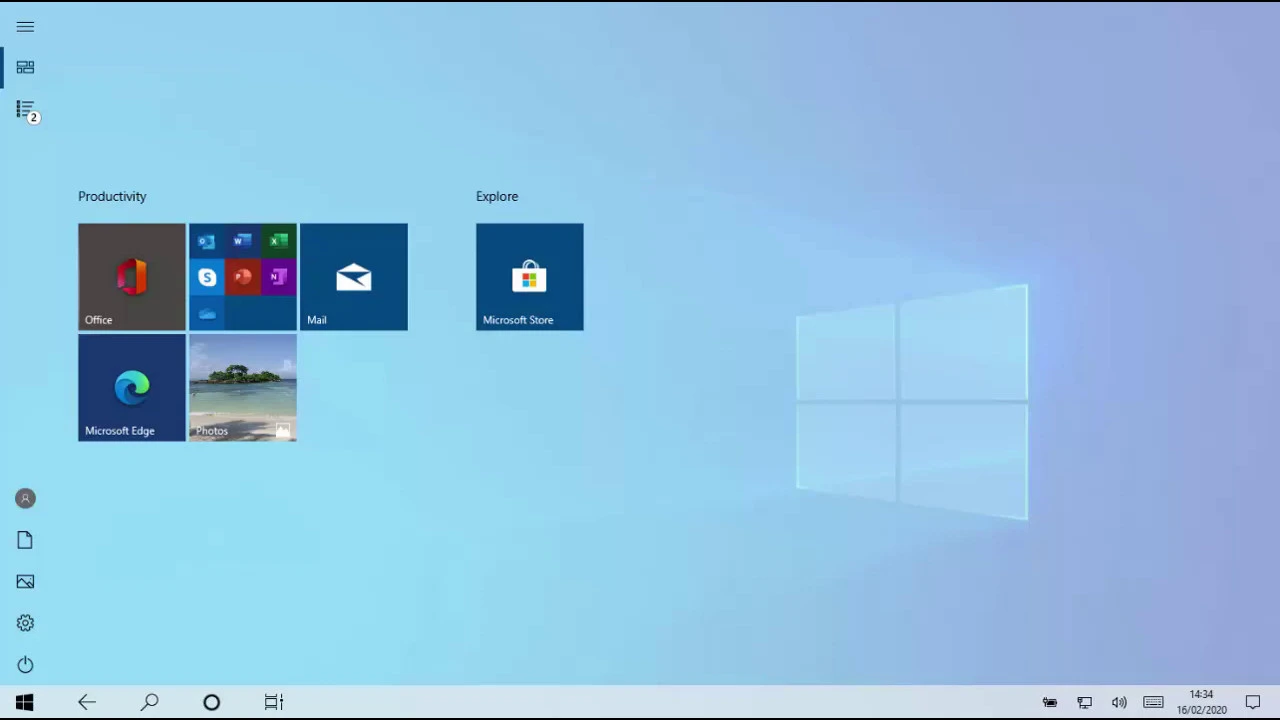The image size is (1280, 720).
Task: Launch the Office tile
Action: 132,277
